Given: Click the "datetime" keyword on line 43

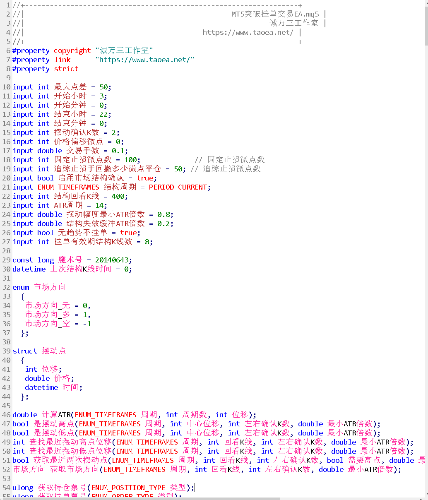Looking at the screenshot, I should pos(41,387).
